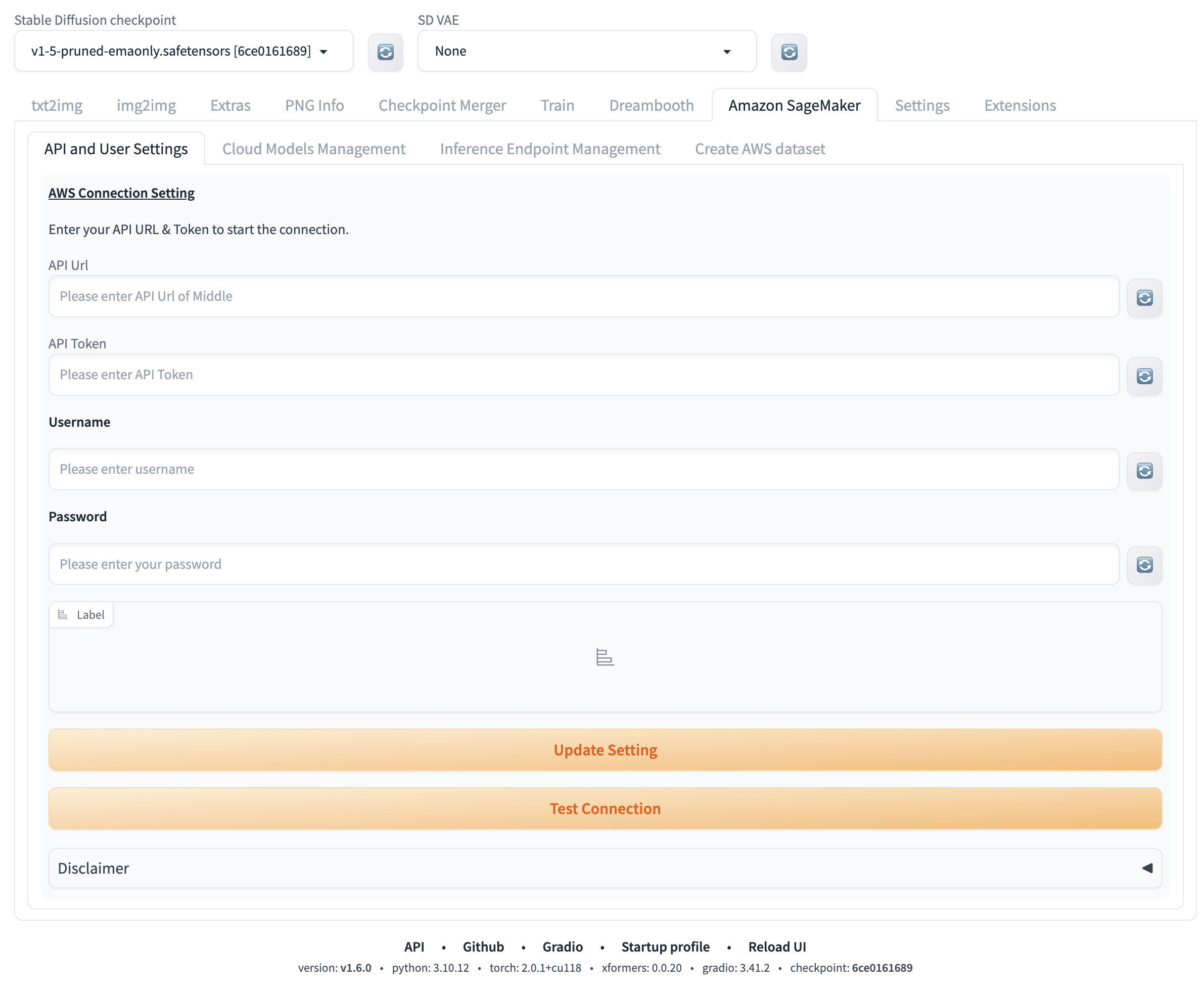Open the Stable Diffusion checkpoint dropdown
1204x992 pixels.
click(183, 51)
